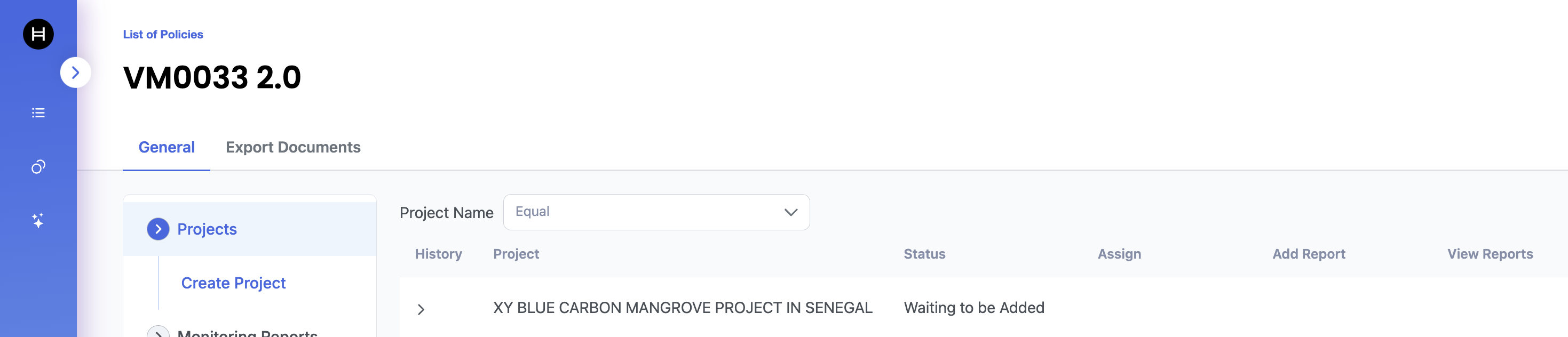Open the Project Name Equal filter dropdown

coord(655,212)
